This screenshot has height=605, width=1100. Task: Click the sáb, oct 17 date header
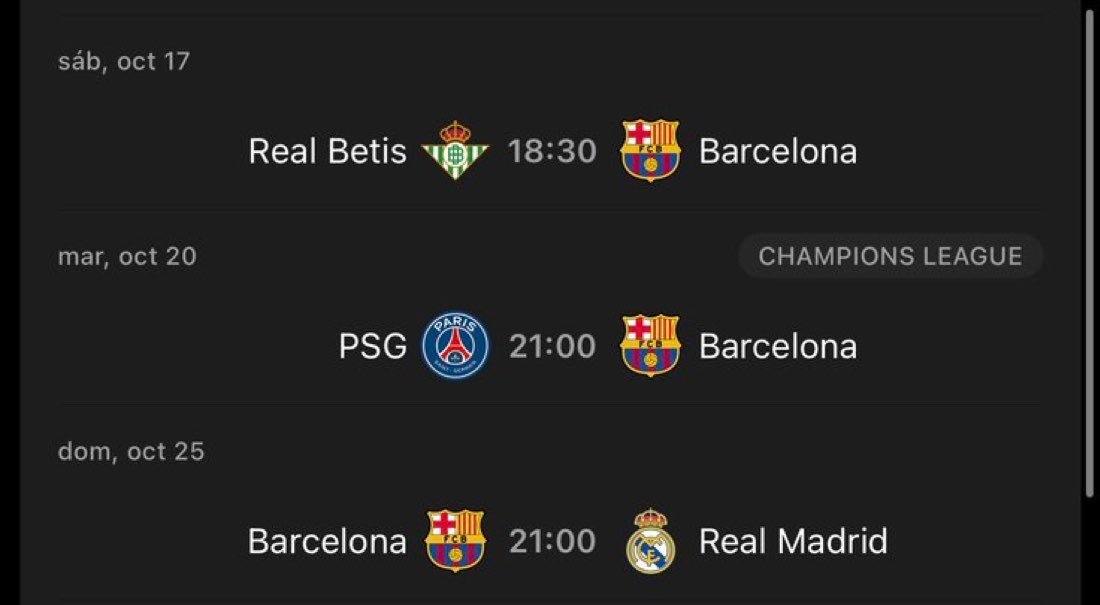123,61
